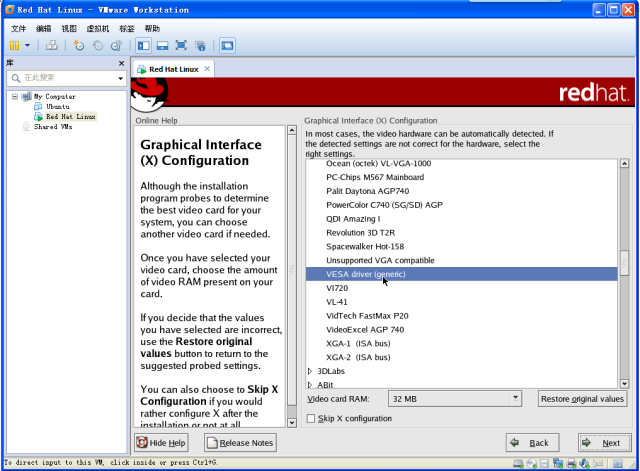The height and width of the screenshot is (471, 640).
Task: Tick the Skip X configuration checkbox
Action: (311, 418)
